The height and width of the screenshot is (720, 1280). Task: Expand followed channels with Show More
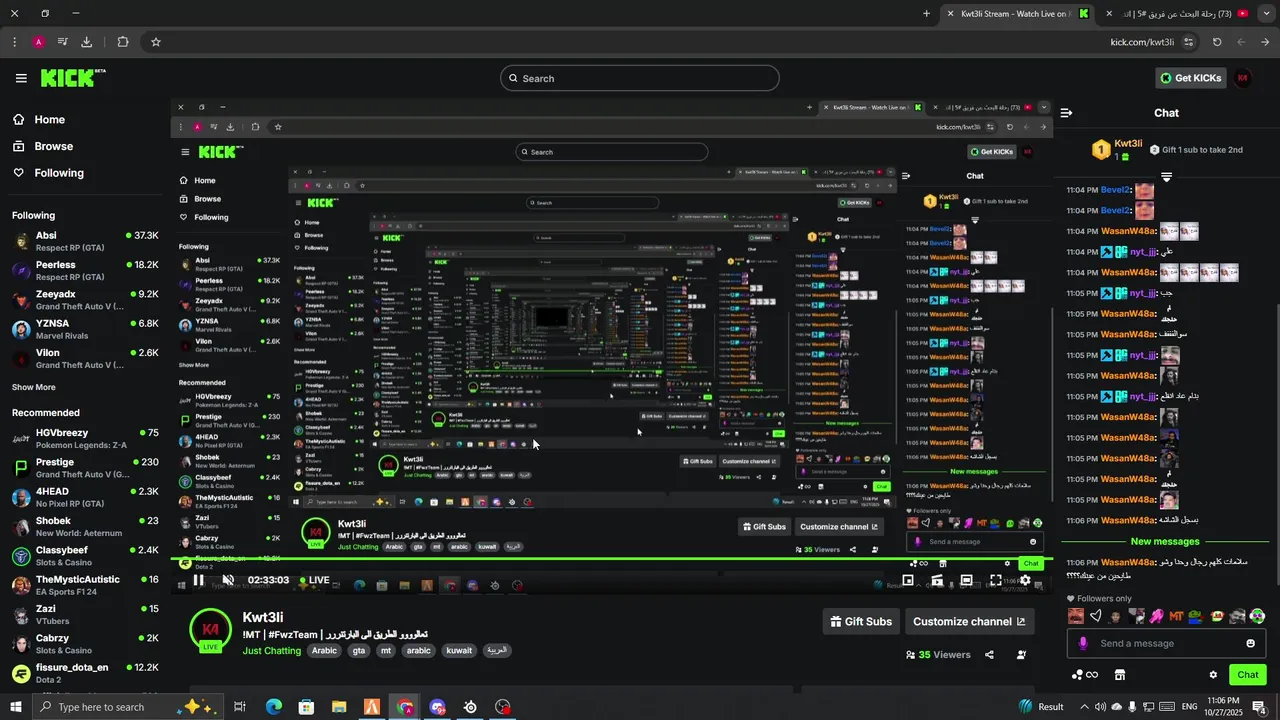click(34, 387)
